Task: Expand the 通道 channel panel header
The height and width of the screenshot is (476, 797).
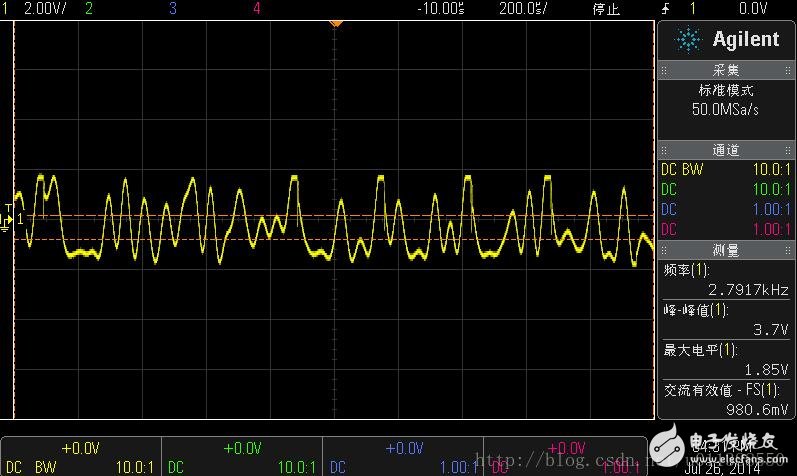Action: click(x=726, y=151)
